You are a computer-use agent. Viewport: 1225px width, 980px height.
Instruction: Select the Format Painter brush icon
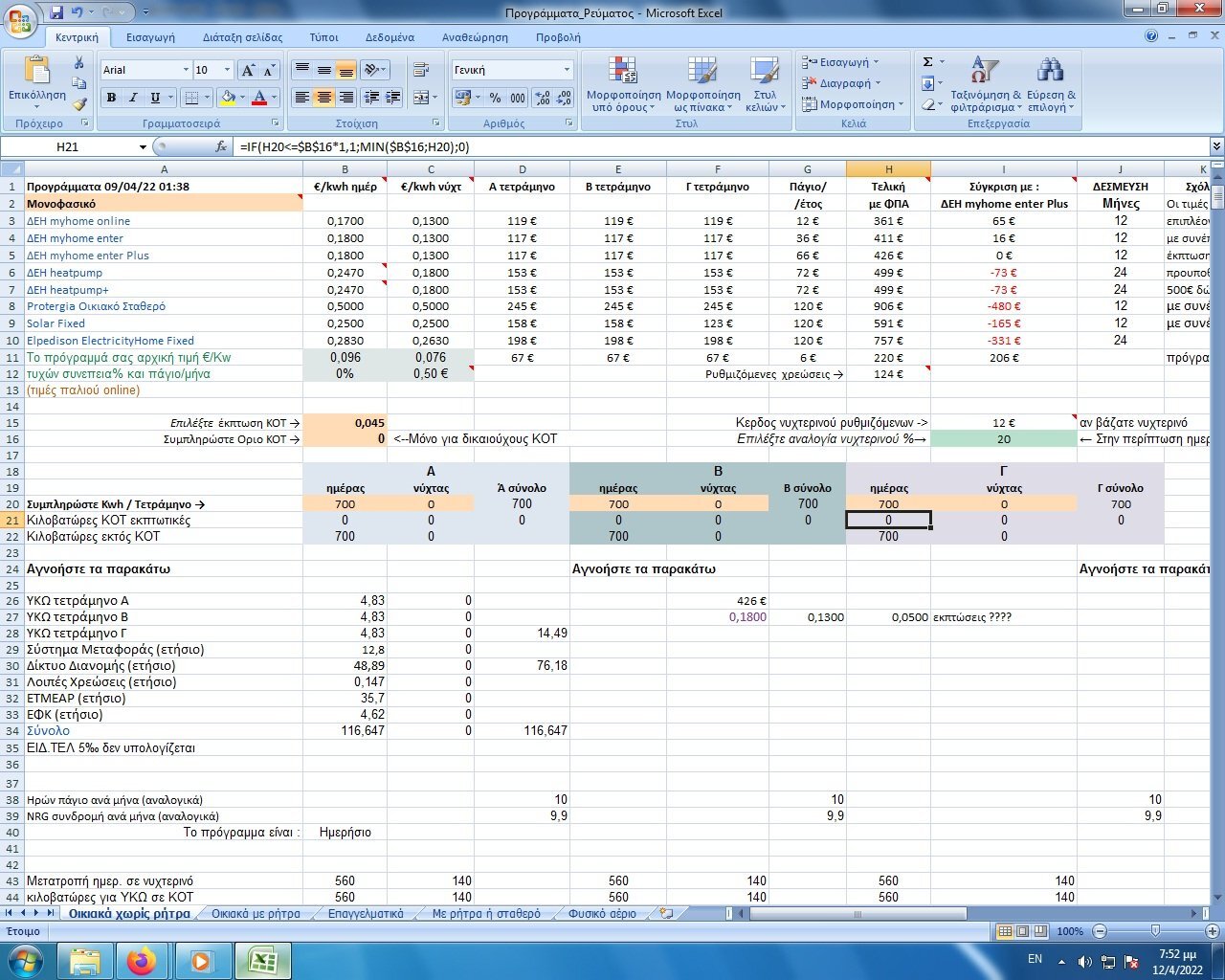pyautogui.click(x=79, y=104)
